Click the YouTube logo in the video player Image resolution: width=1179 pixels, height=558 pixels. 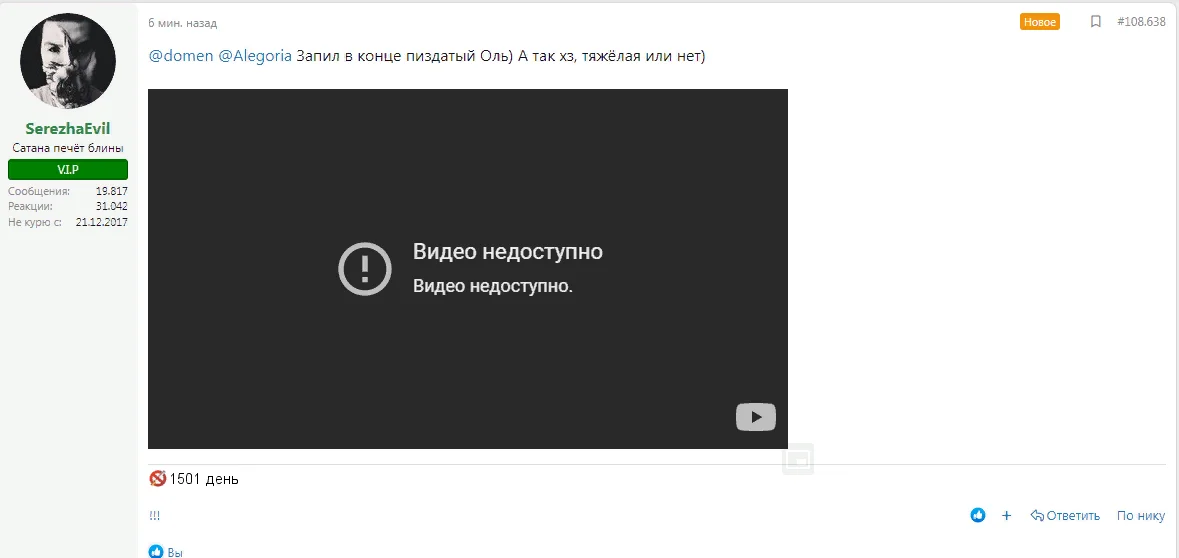(756, 417)
